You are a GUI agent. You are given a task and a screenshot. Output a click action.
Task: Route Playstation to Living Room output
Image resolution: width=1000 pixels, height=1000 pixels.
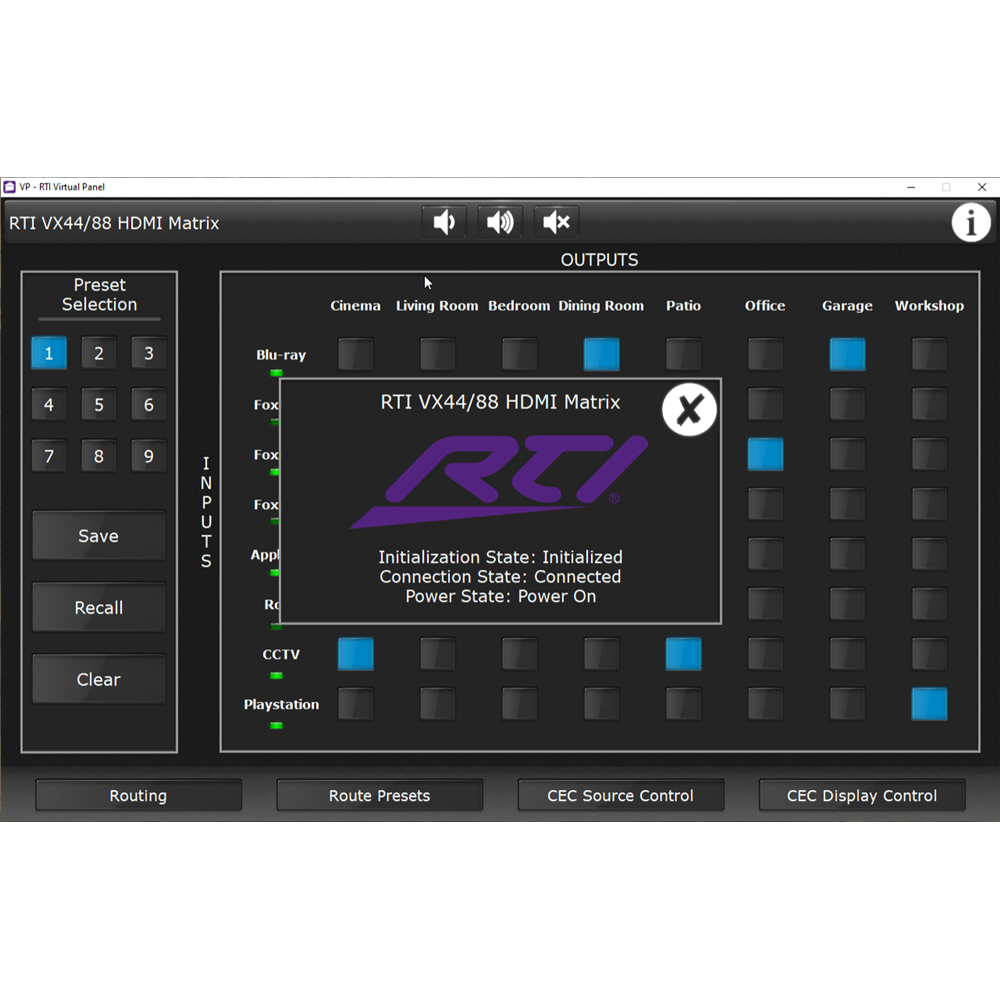[x=437, y=704]
